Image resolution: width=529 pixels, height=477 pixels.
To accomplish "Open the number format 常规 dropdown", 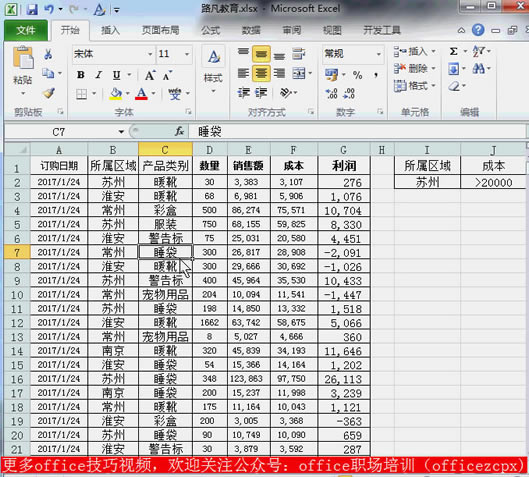I will (379, 54).
